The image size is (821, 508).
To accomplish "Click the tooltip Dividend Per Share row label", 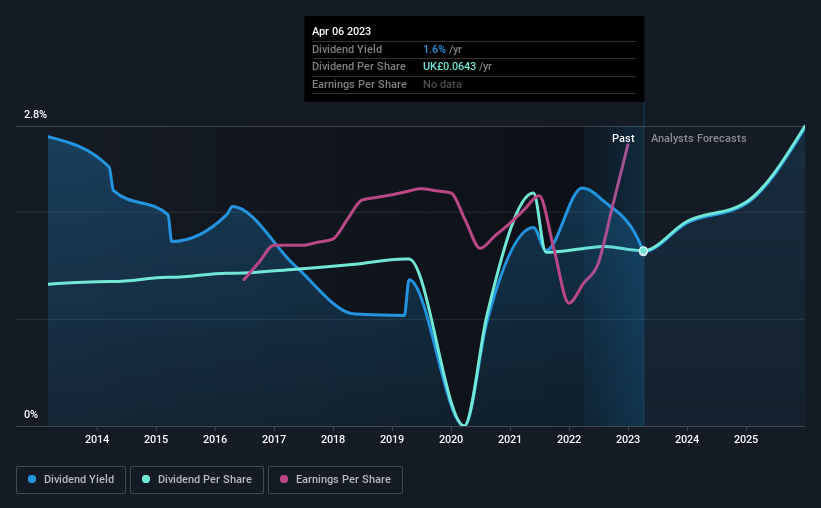I will (359, 67).
